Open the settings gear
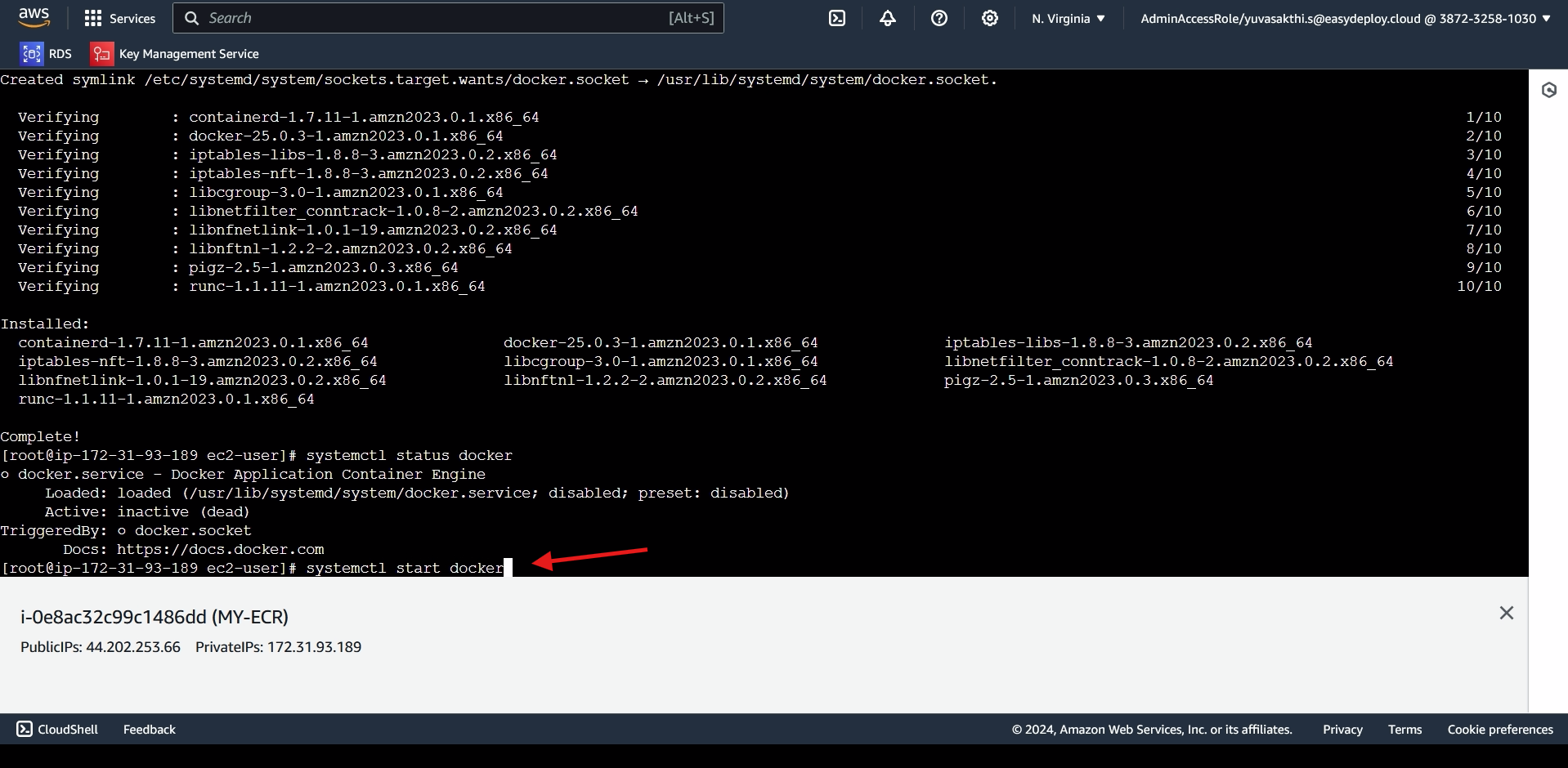Screen dimensions: 1568x768 pyautogui.click(x=990, y=18)
